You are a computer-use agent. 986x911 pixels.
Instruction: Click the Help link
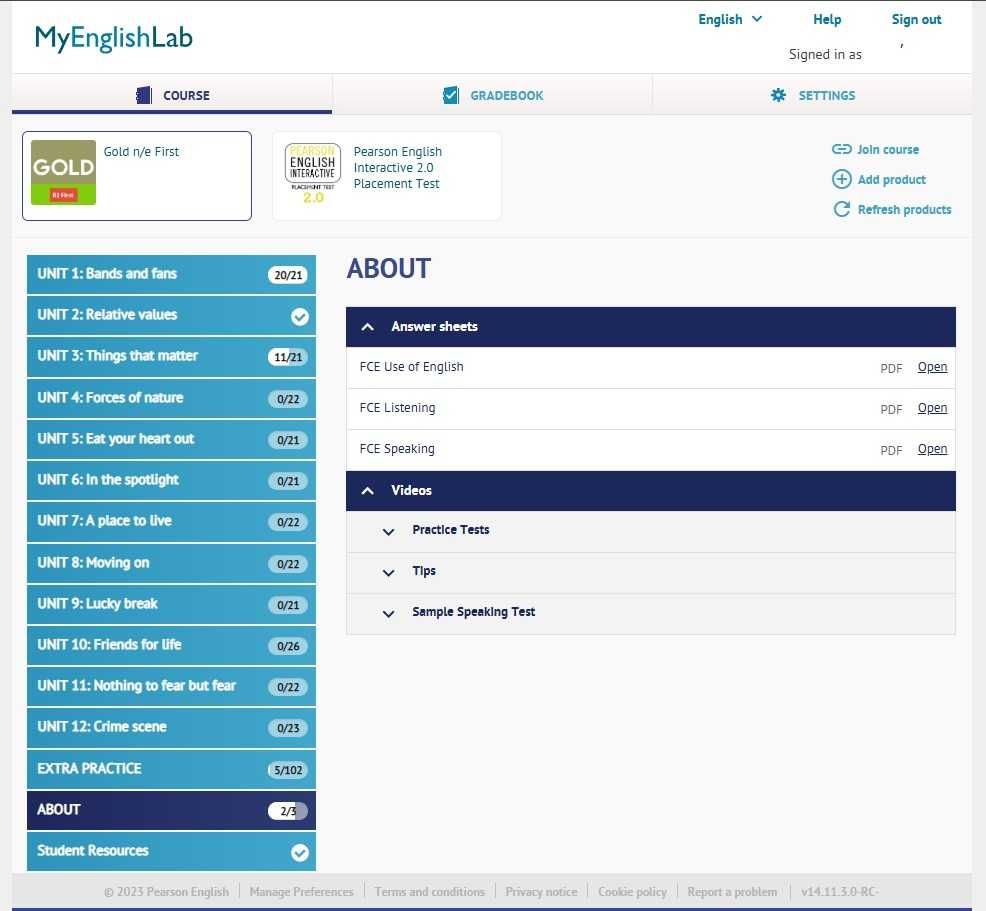[x=827, y=19]
